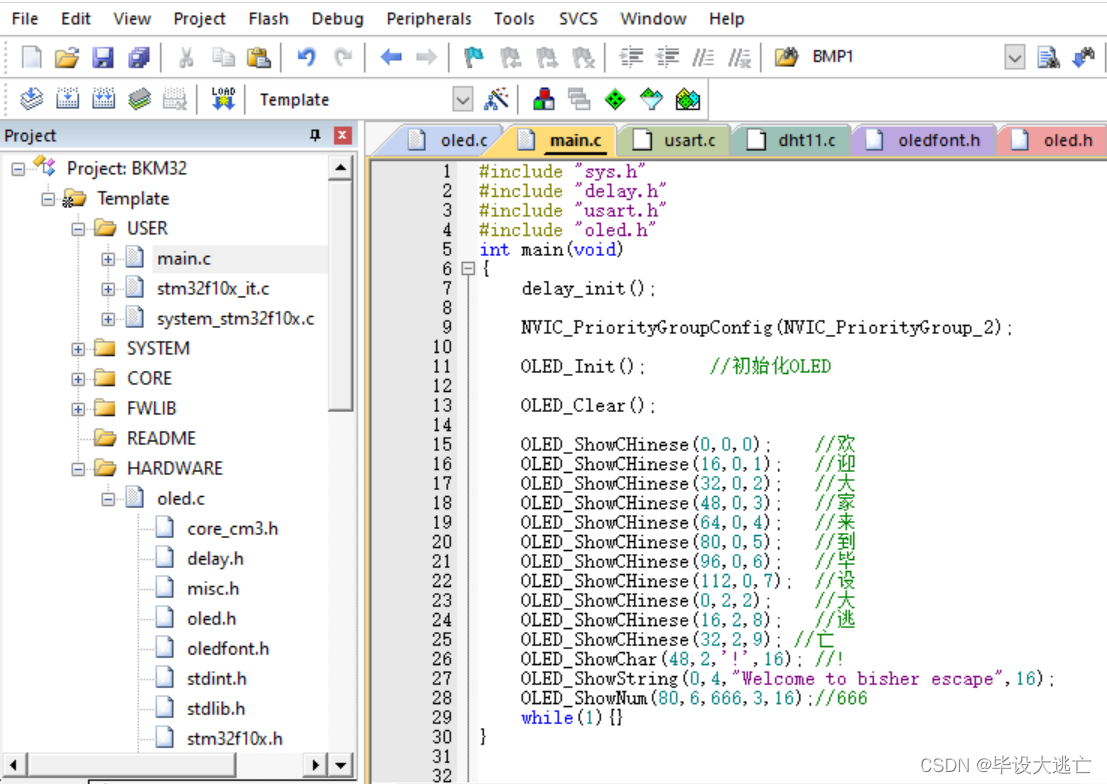
Task: Fold the main function code block
Action: click(467, 268)
